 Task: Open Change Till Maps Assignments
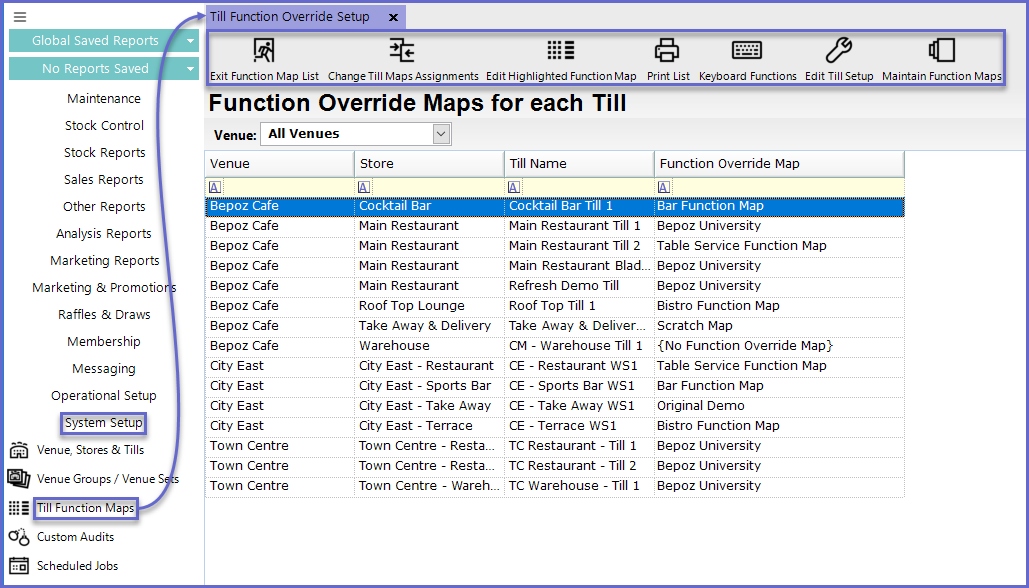coord(402,51)
